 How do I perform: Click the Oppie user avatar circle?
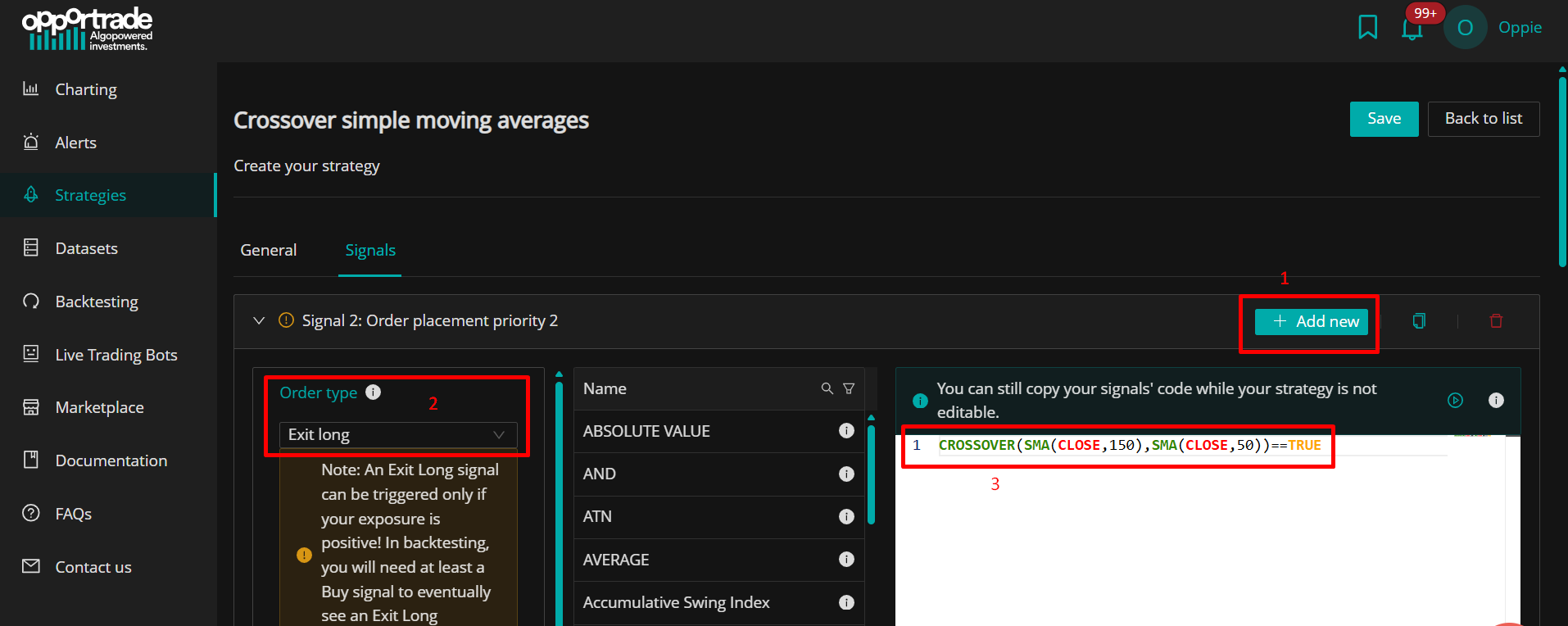tap(1465, 28)
